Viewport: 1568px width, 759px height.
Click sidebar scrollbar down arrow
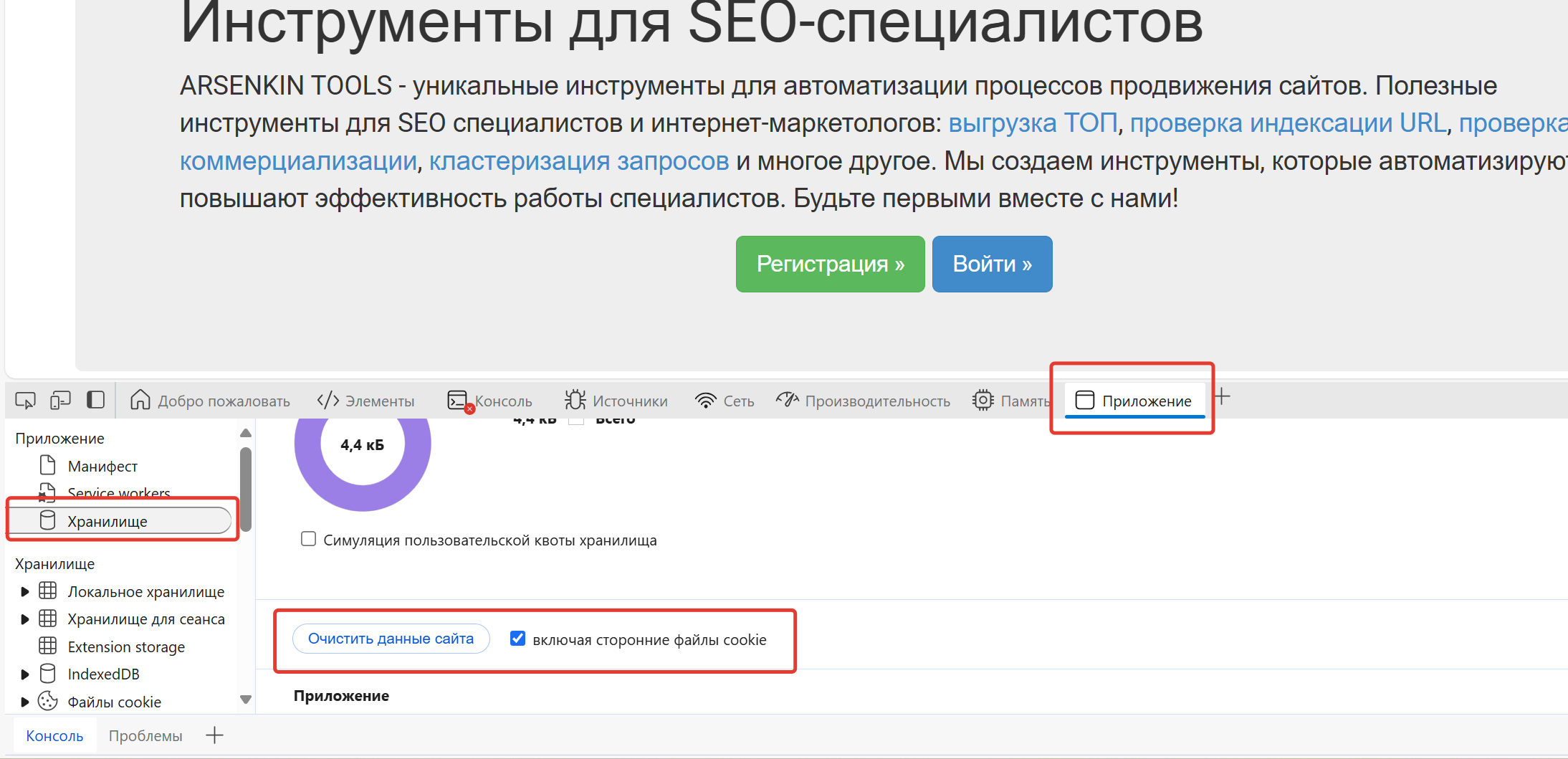click(x=246, y=700)
